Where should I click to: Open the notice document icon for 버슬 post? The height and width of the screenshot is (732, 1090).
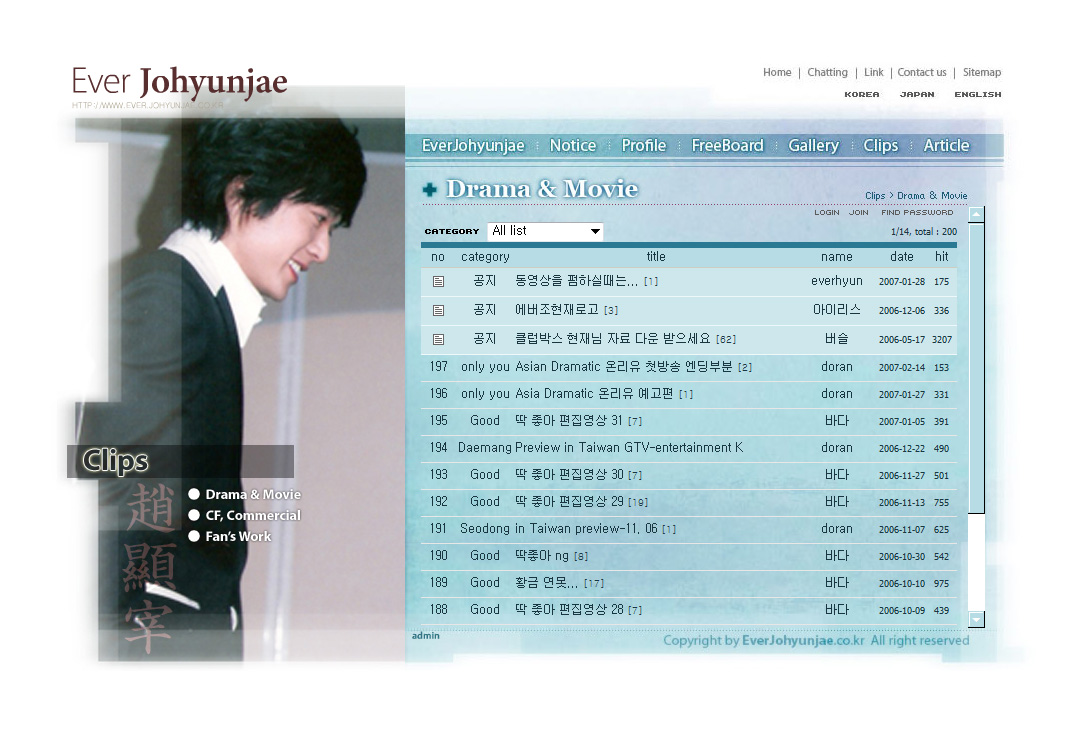(x=438, y=339)
